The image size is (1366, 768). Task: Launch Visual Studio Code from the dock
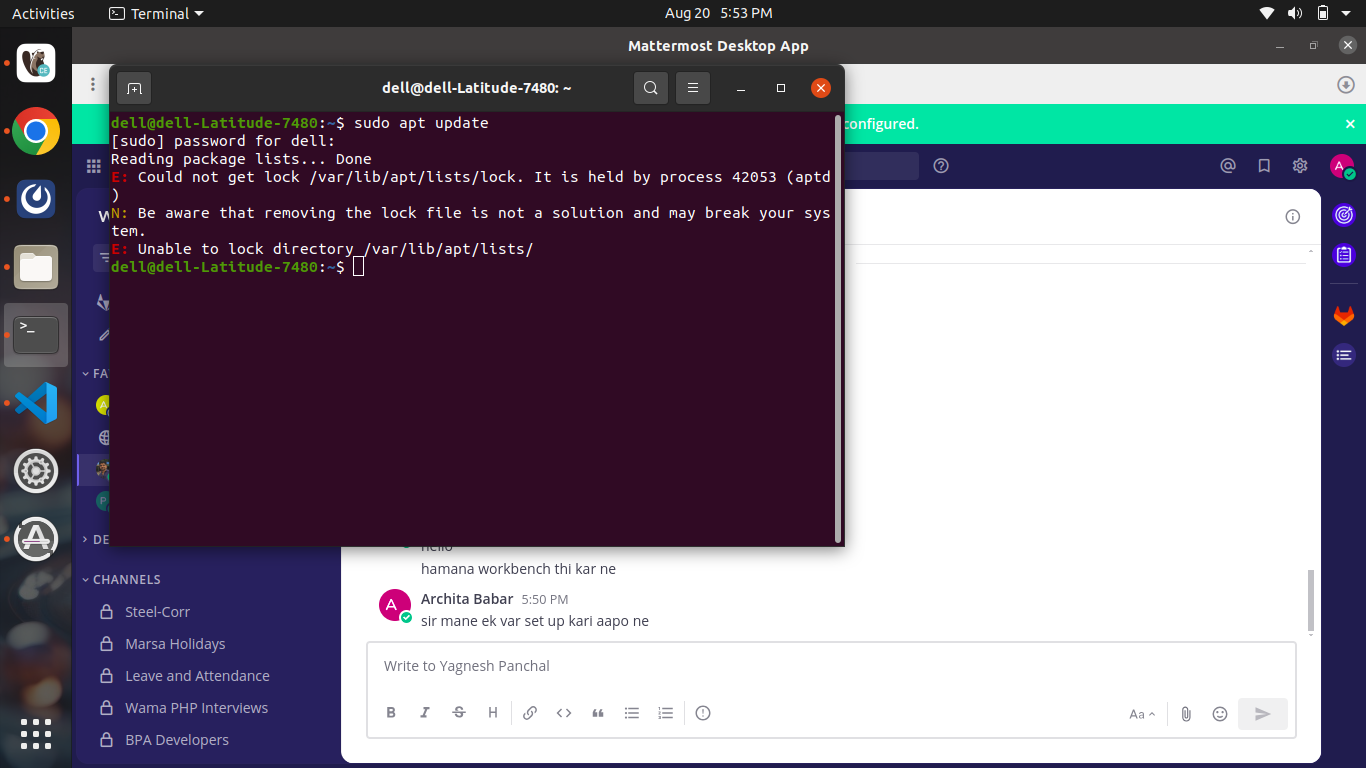point(36,403)
